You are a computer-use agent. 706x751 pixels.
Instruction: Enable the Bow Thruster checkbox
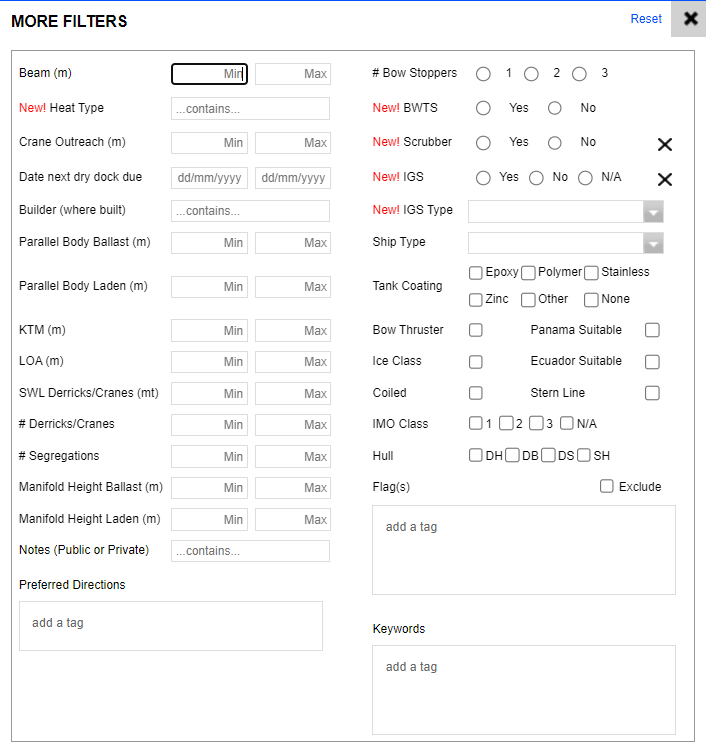coord(476,330)
